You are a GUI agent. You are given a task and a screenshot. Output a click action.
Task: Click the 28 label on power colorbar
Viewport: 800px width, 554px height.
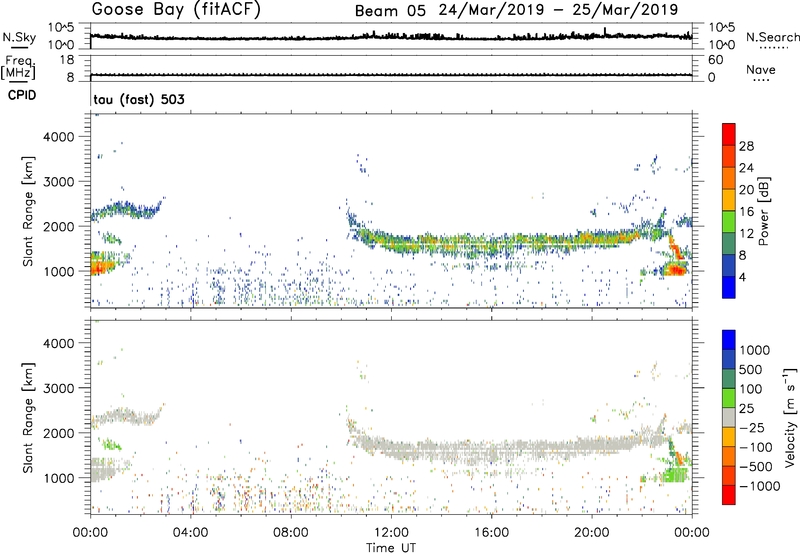pyautogui.click(x=746, y=146)
